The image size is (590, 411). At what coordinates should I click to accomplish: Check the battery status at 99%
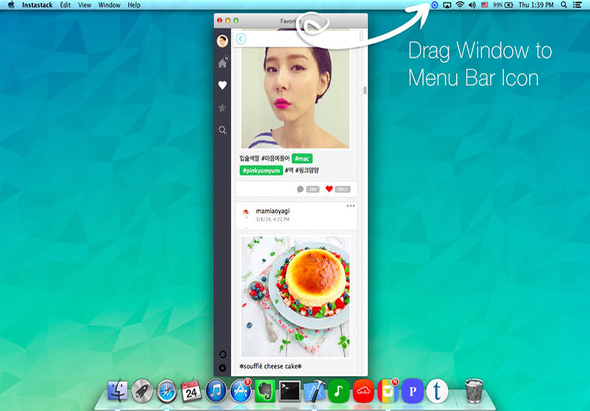(503, 5)
